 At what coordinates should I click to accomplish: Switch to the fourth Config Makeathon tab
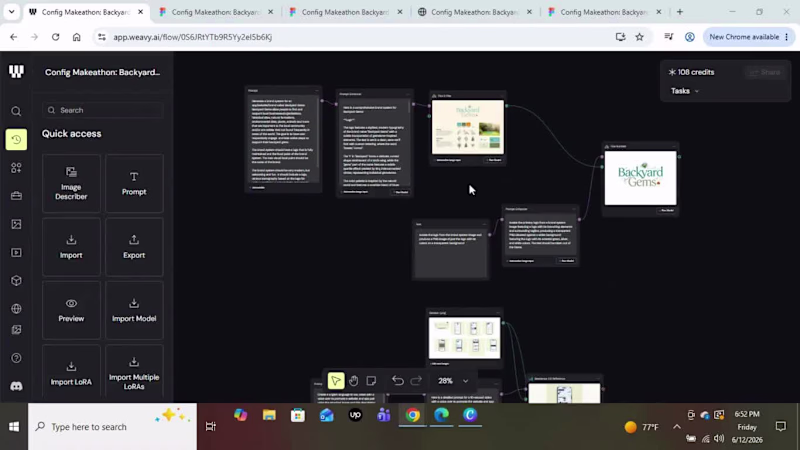point(476,12)
